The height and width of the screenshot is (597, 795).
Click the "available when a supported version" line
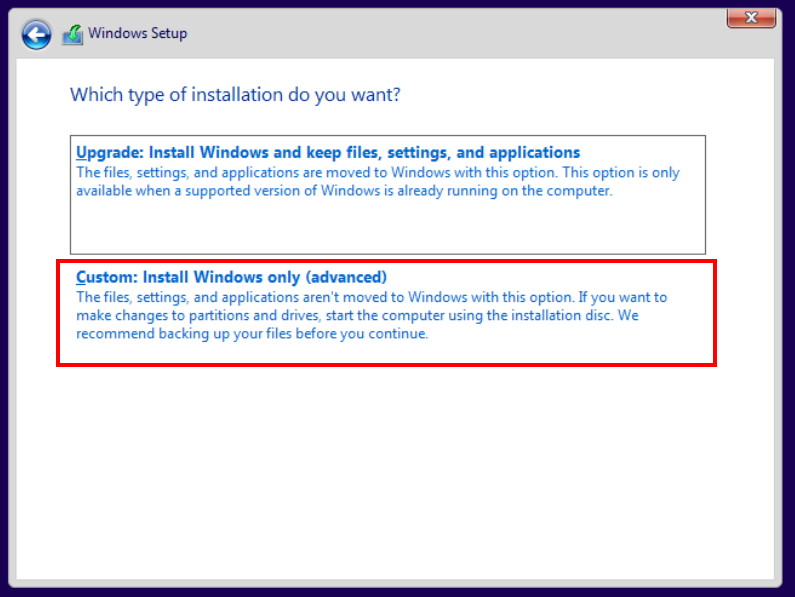click(x=343, y=191)
